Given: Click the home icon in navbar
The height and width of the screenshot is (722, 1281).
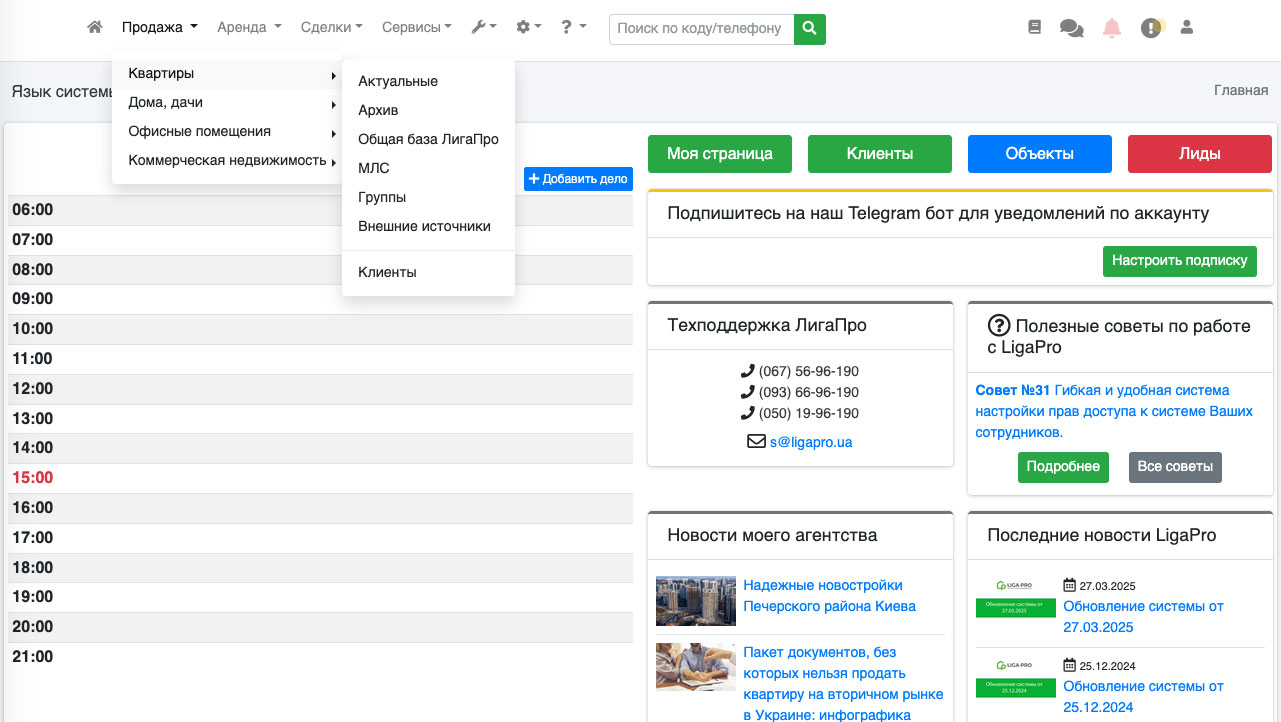Looking at the screenshot, I should click(x=95, y=28).
